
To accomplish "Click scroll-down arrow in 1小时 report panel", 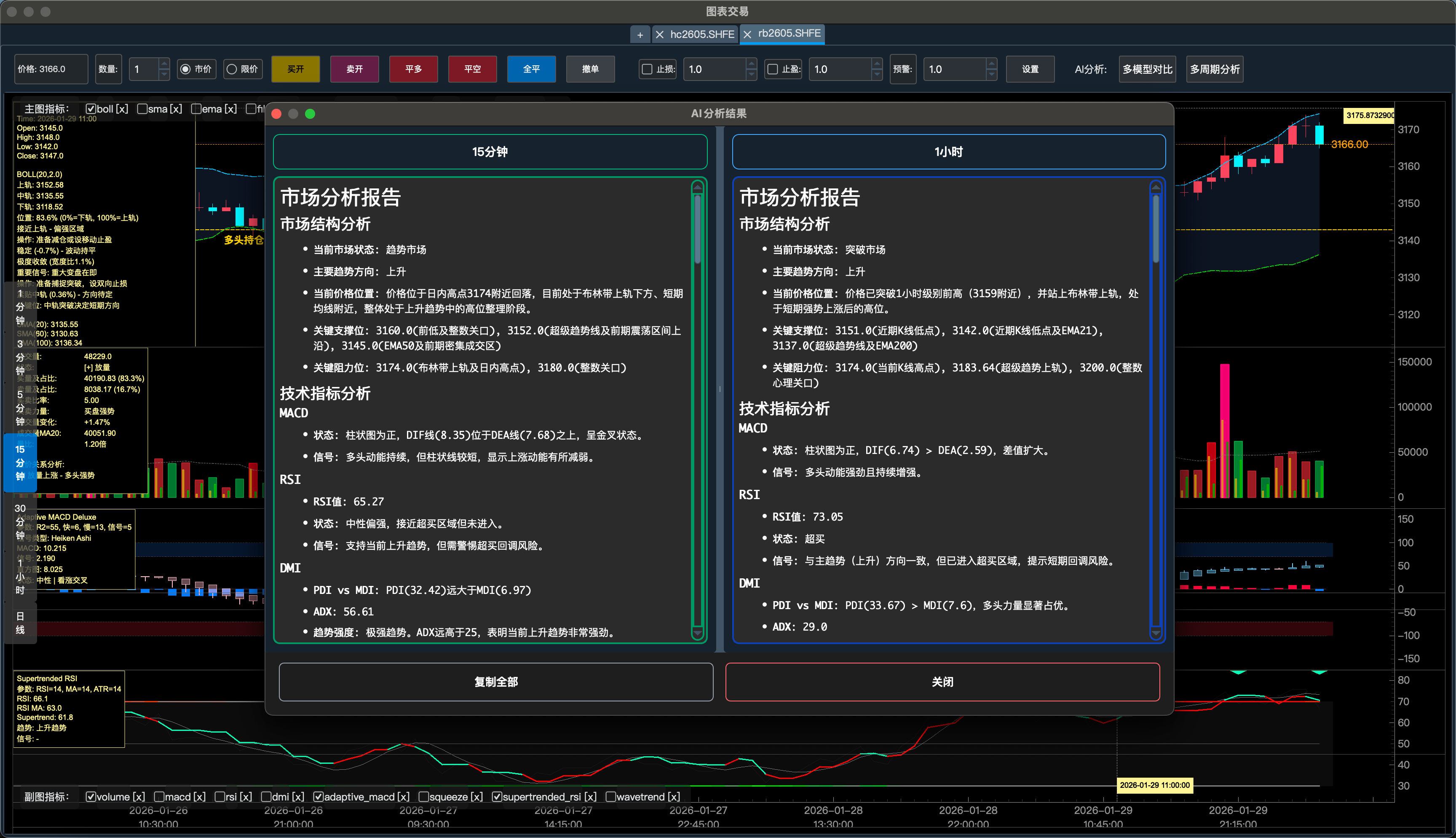I will (1156, 633).
